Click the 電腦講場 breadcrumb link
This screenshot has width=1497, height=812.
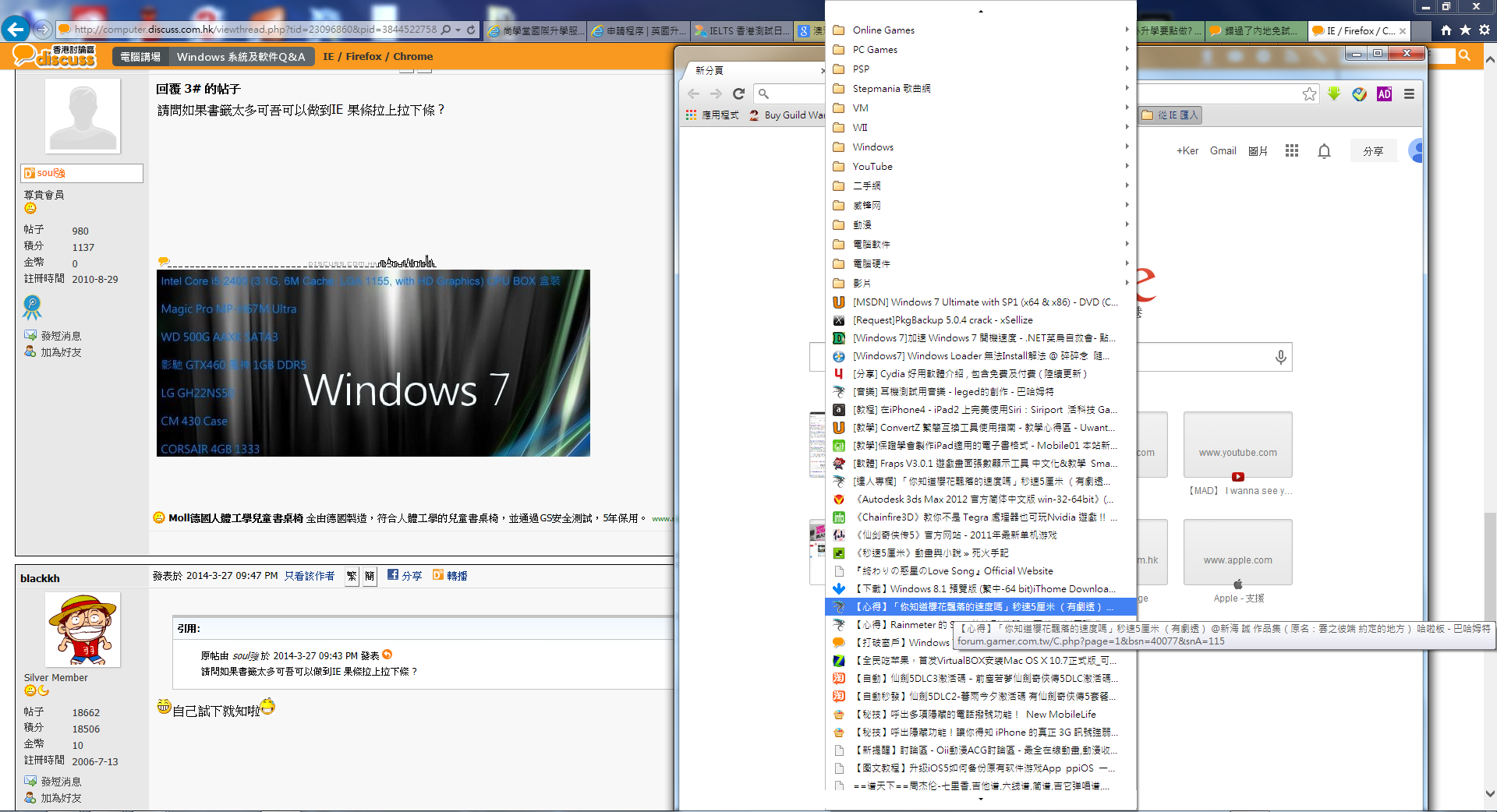pos(140,56)
